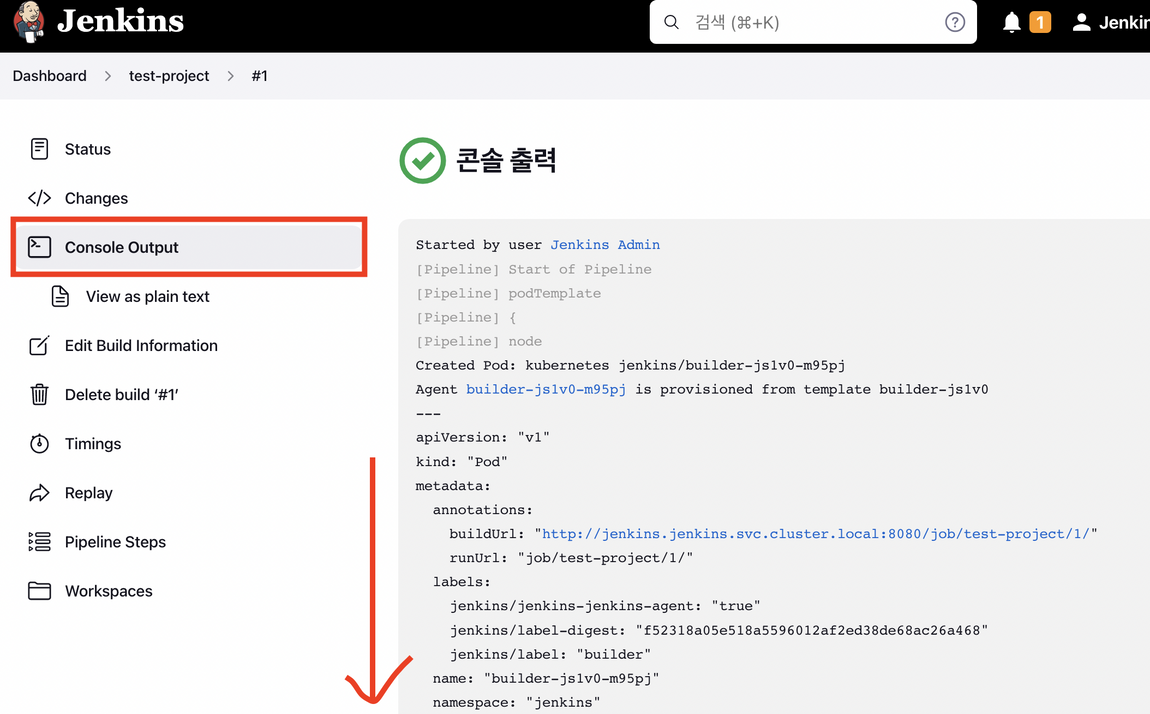
Task: Click the Replay arrow icon
Action: click(x=40, y=493)
